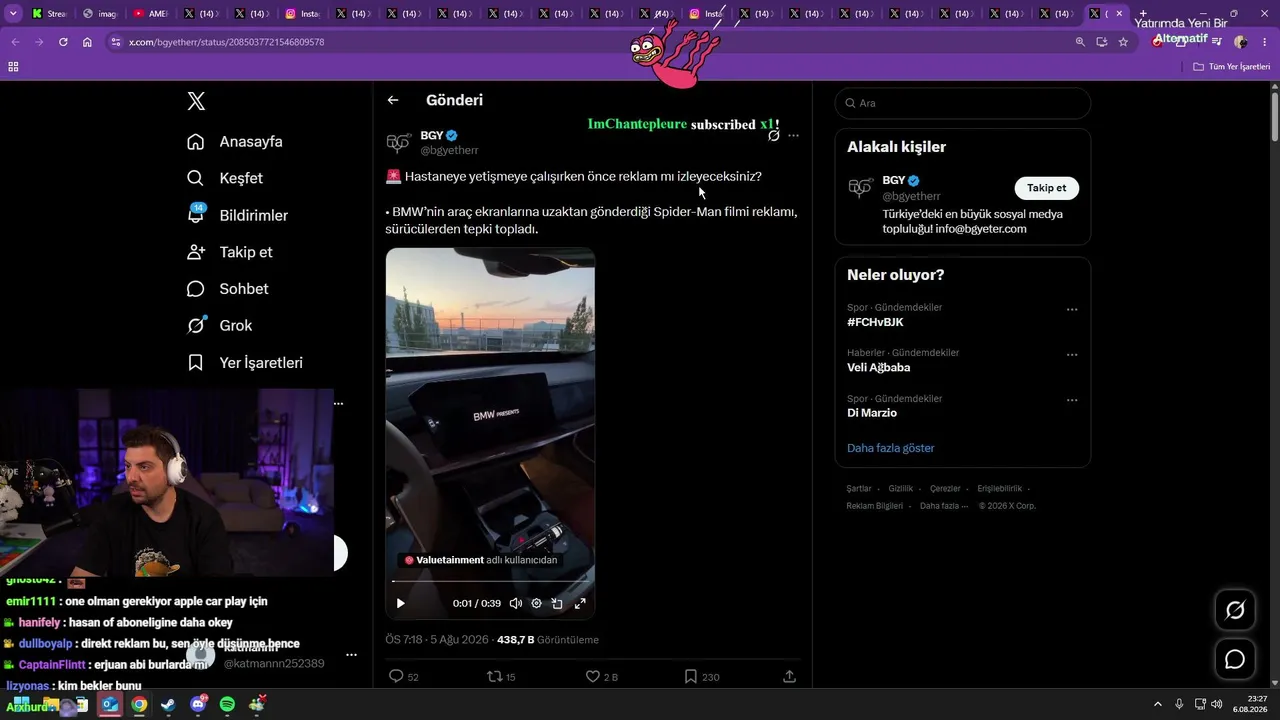This screenshot has height=720, width=1280.
Task: Click the X logo in the sidebar
Action: 196,101
